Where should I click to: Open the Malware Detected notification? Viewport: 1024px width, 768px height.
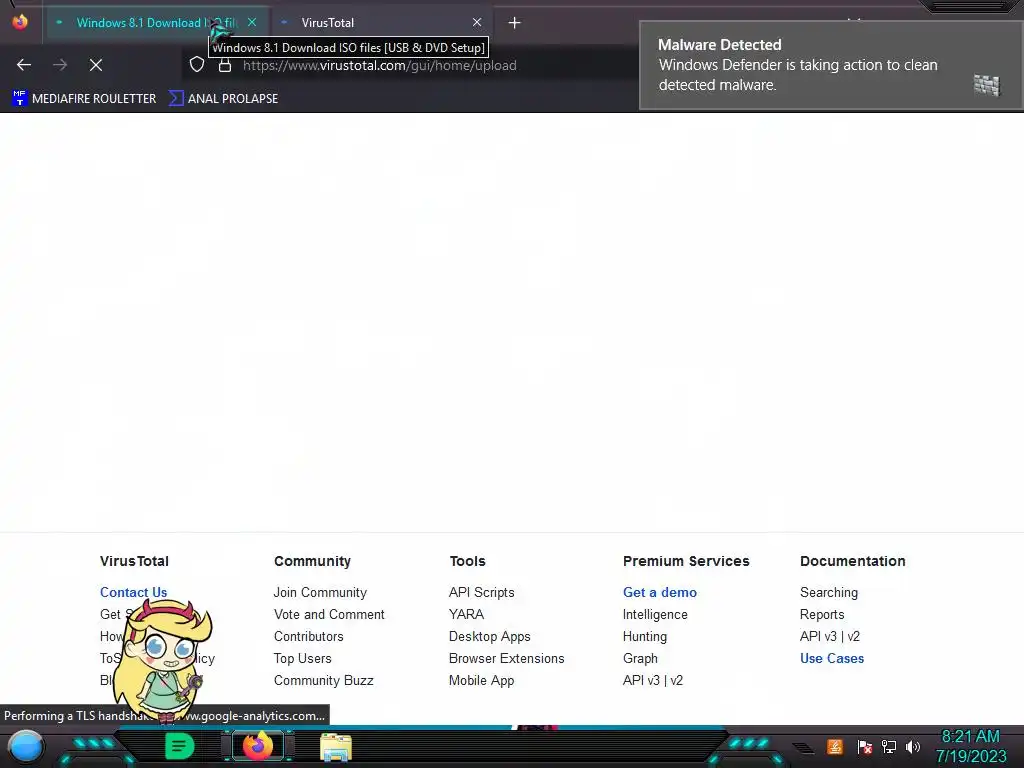click(830, 65)
